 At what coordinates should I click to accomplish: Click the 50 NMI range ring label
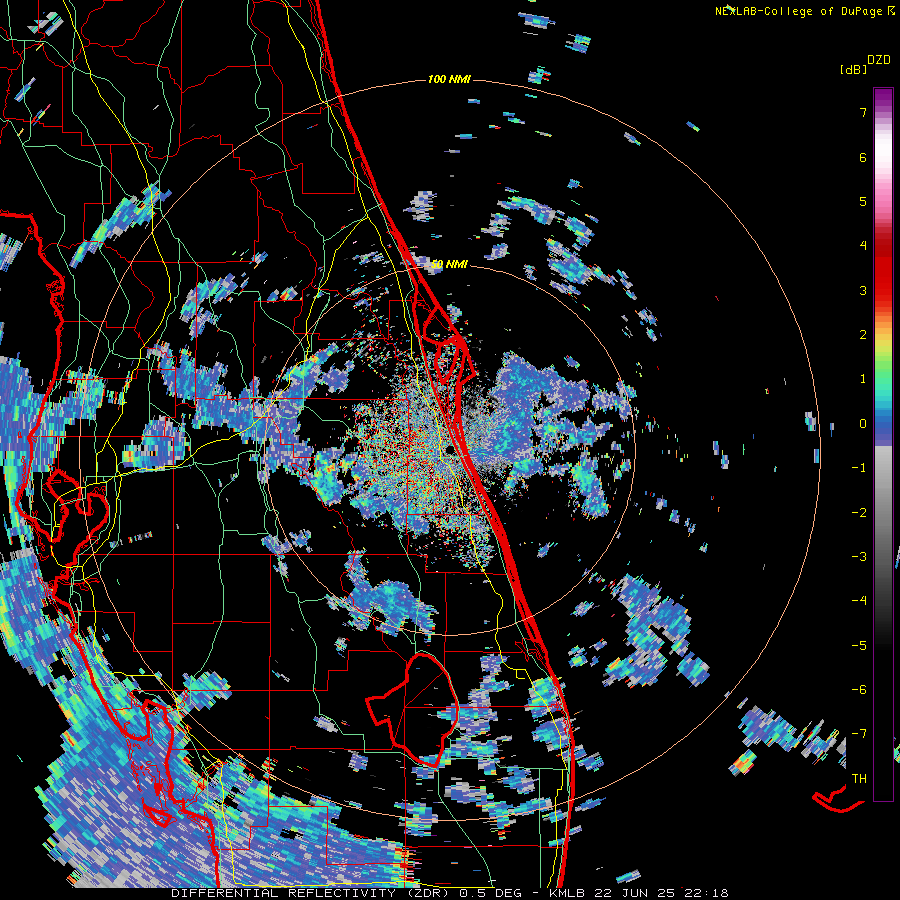click(449, 264)
